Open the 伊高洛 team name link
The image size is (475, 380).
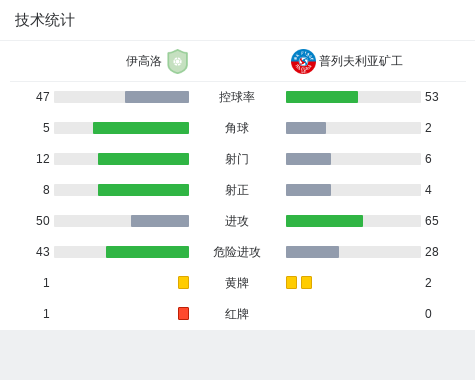(143, 61)
